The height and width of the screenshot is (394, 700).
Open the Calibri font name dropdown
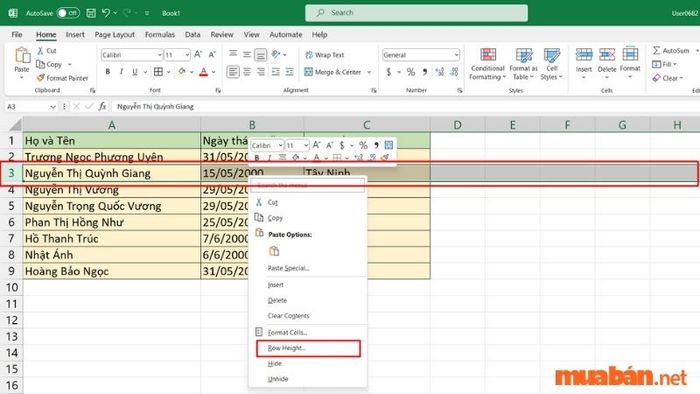(x=159, y=55)
